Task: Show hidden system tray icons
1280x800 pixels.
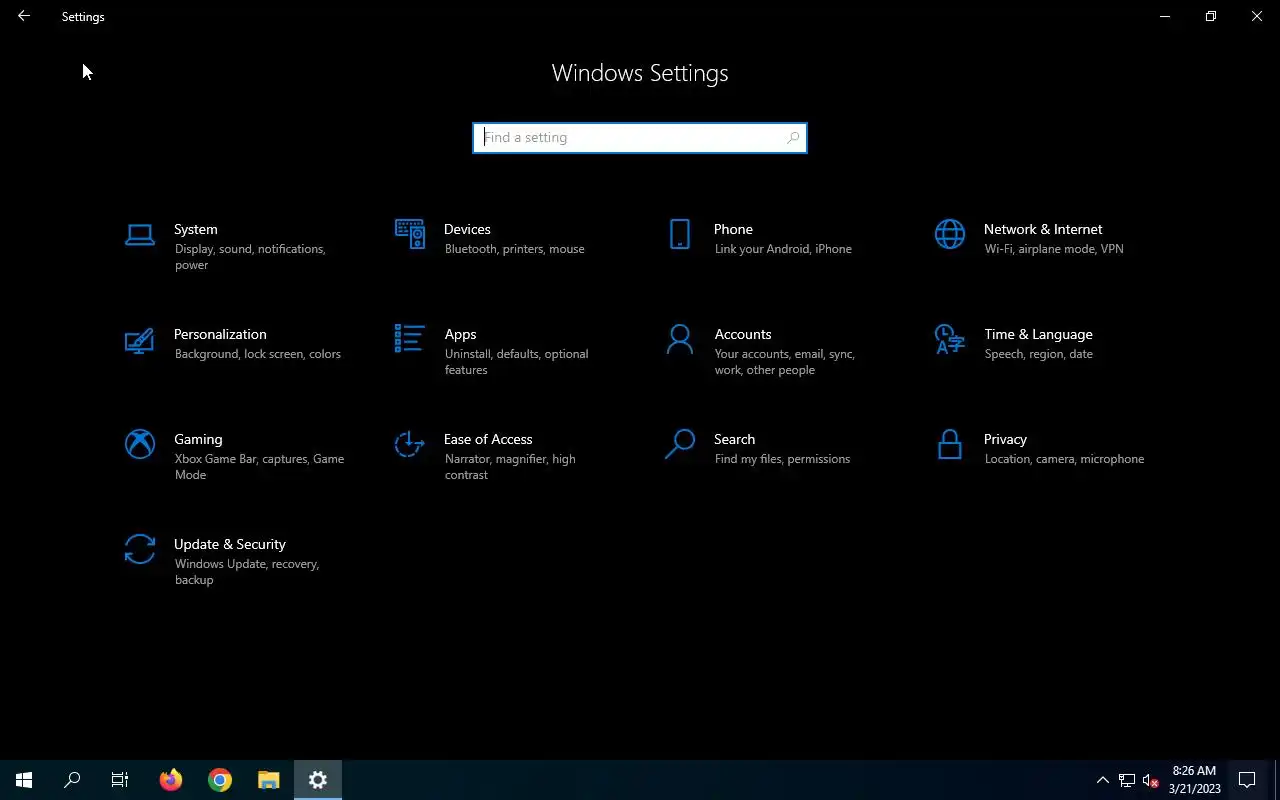Action: pos(1103,780)
